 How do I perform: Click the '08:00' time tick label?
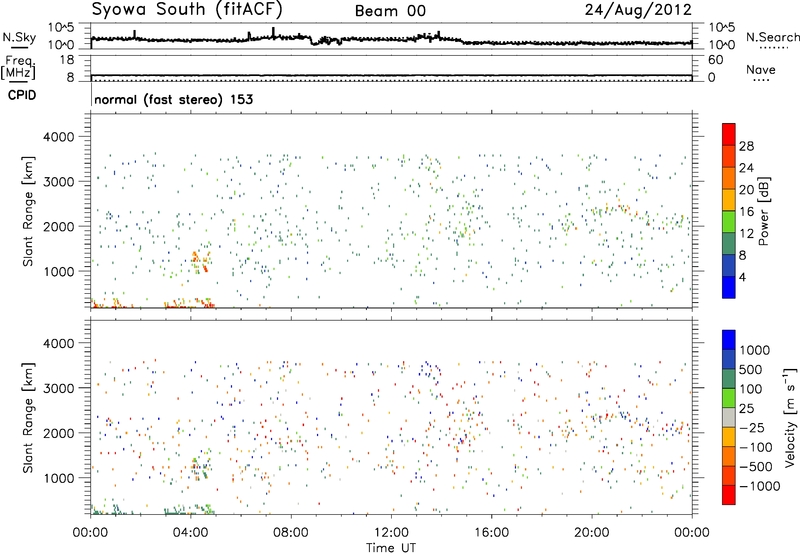click(291, 533)
